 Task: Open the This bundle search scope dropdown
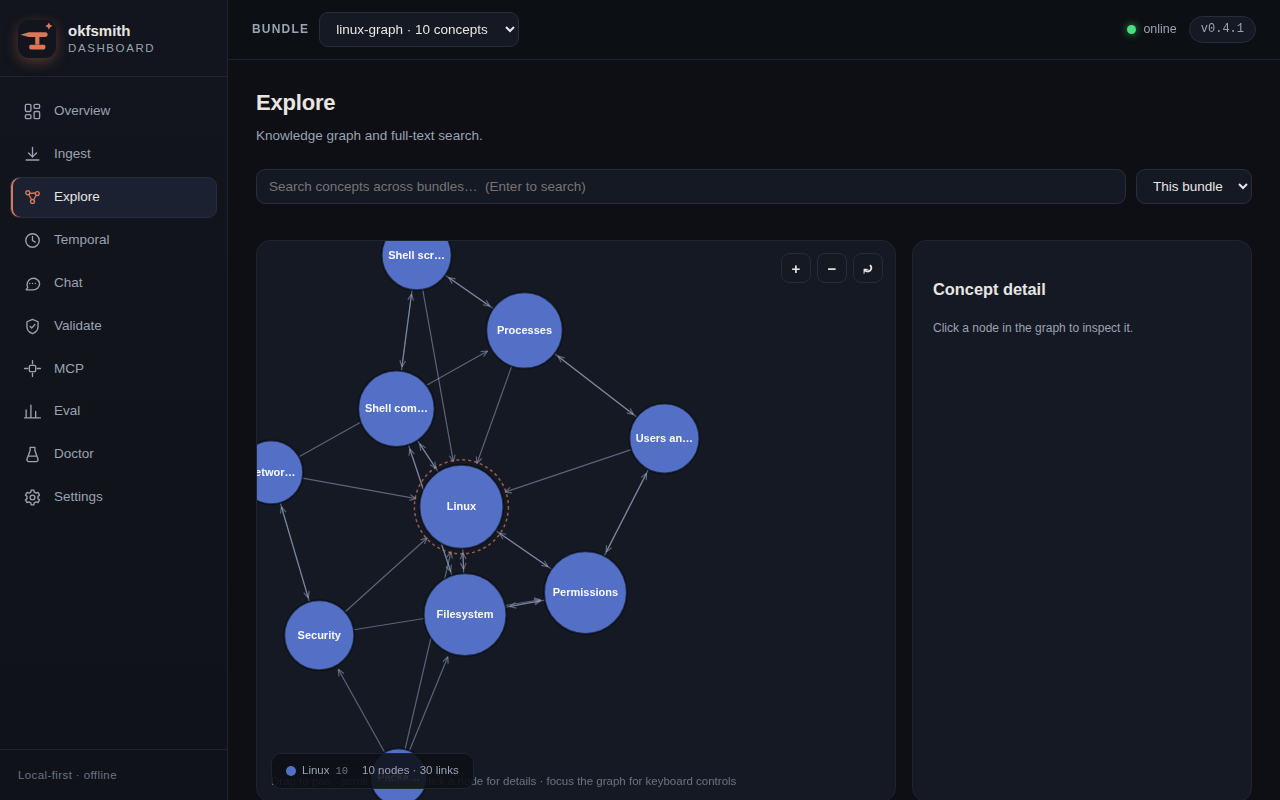pos(1194,186)
